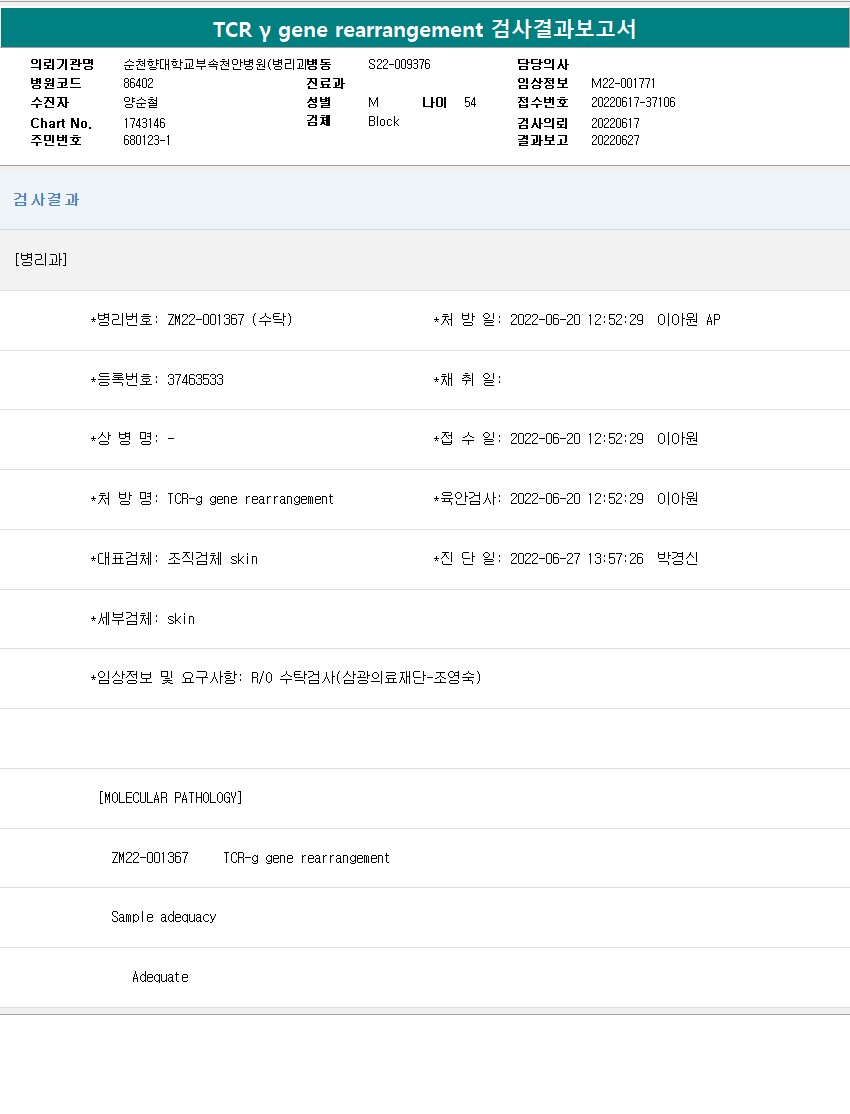Image resolution: width=850 pixels, height=1114 pixels.
Task: Click resident number 680123-1
Action: [x=146, y=140]
